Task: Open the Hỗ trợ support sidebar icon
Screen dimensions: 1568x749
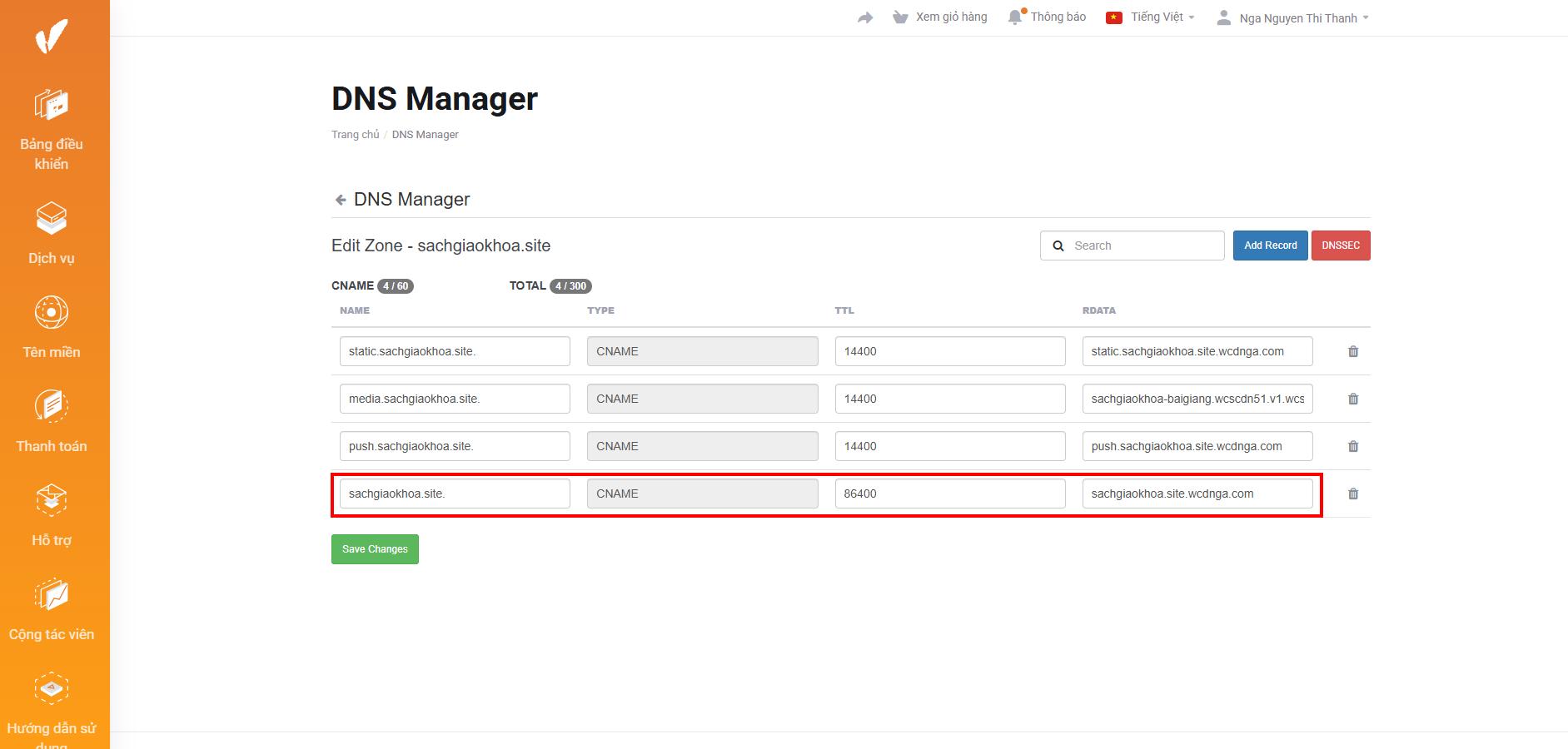Action: point(52,501)
